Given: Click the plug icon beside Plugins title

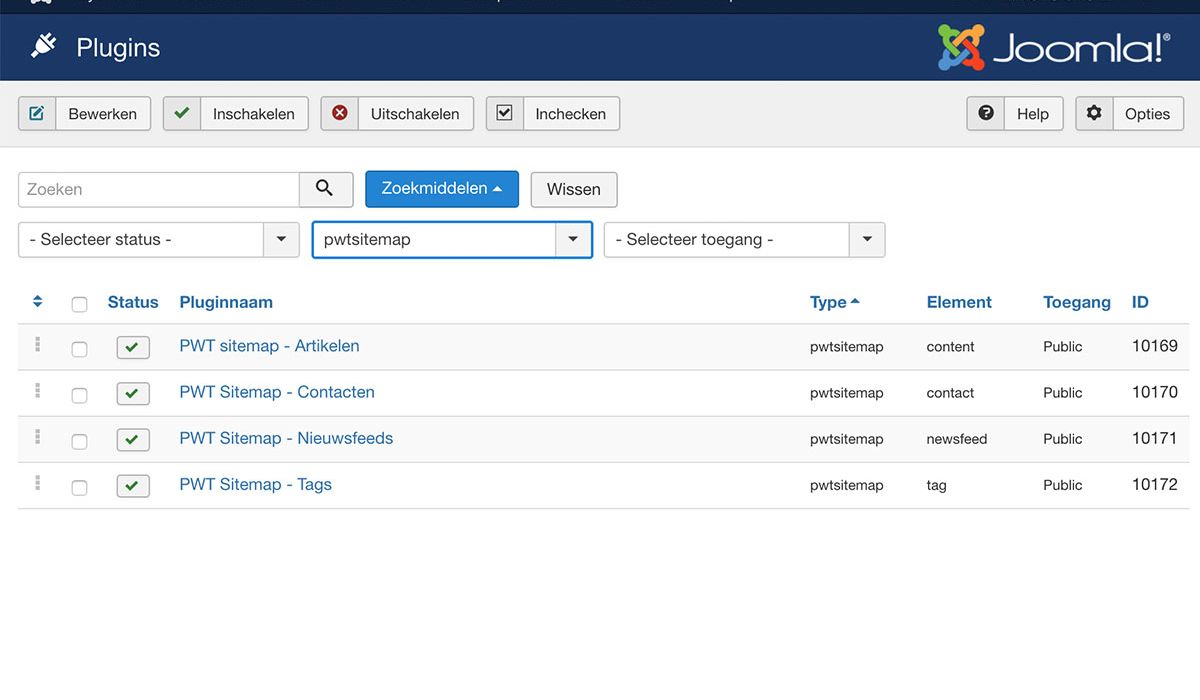Looking at the screenshot, I should tap(43, 47).
